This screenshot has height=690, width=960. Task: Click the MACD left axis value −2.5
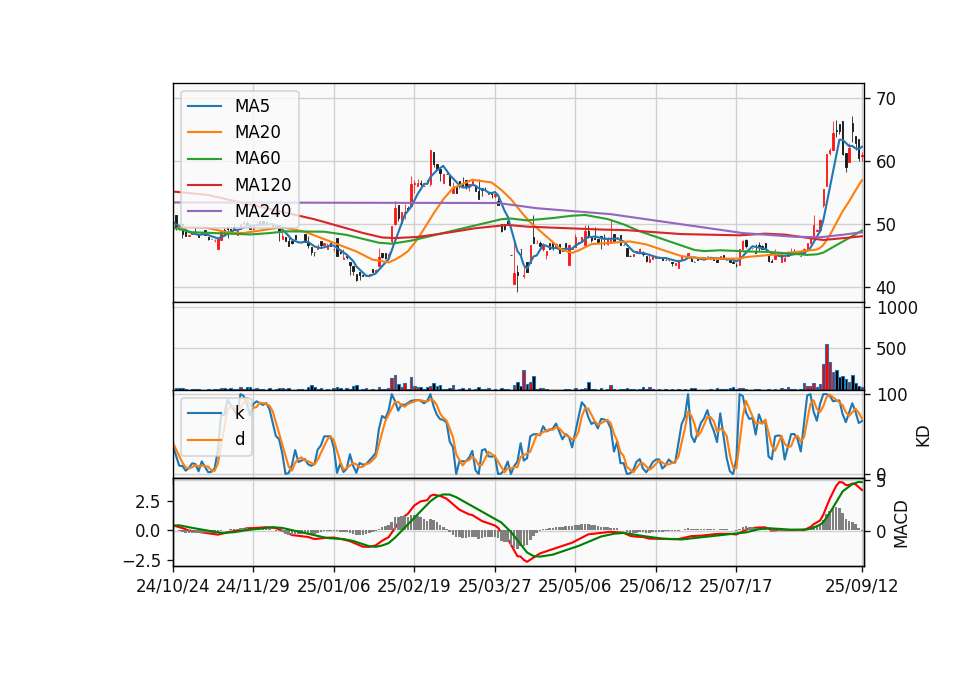141,561
